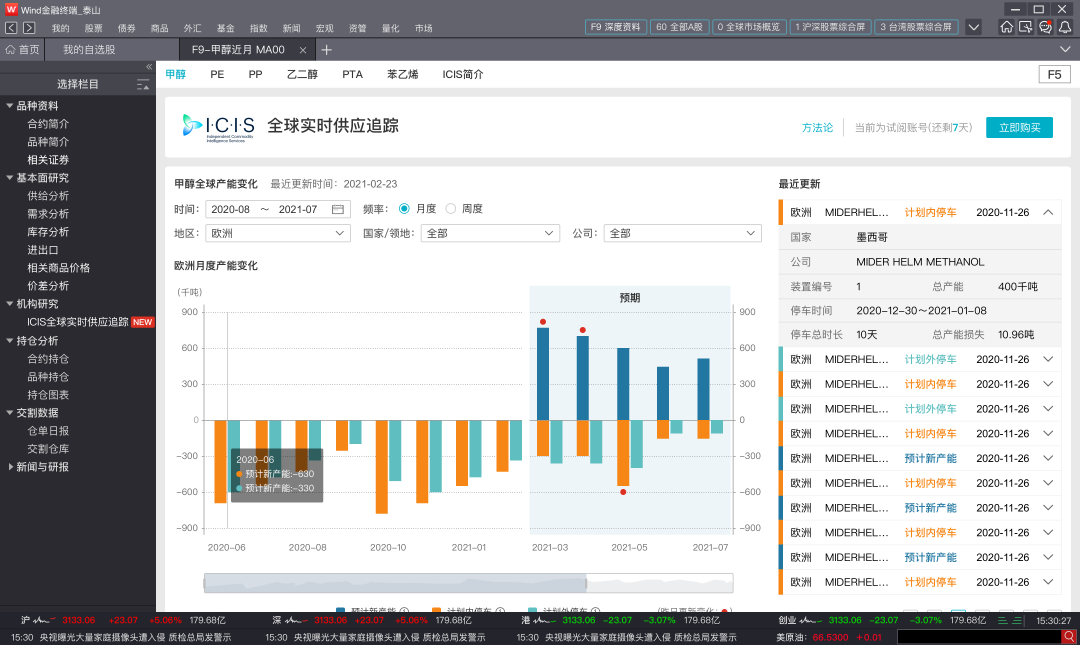This screenshot has width=1080, height=645.
Task: Go forward with the right arrow navigation icon
Action: (29, 28)
